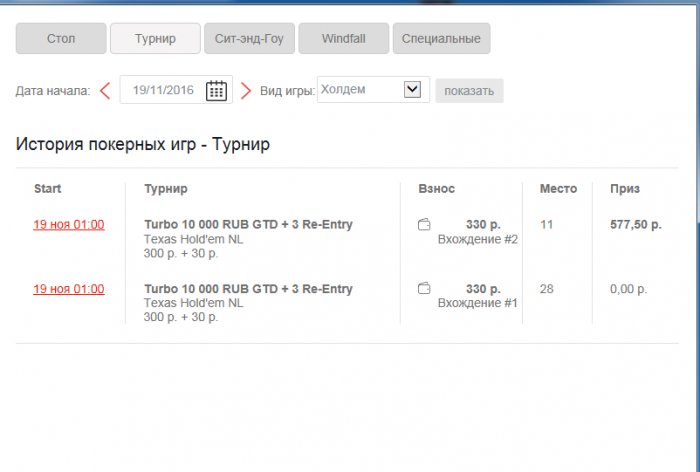Select prize value 0,00 р.

point(628,289)
